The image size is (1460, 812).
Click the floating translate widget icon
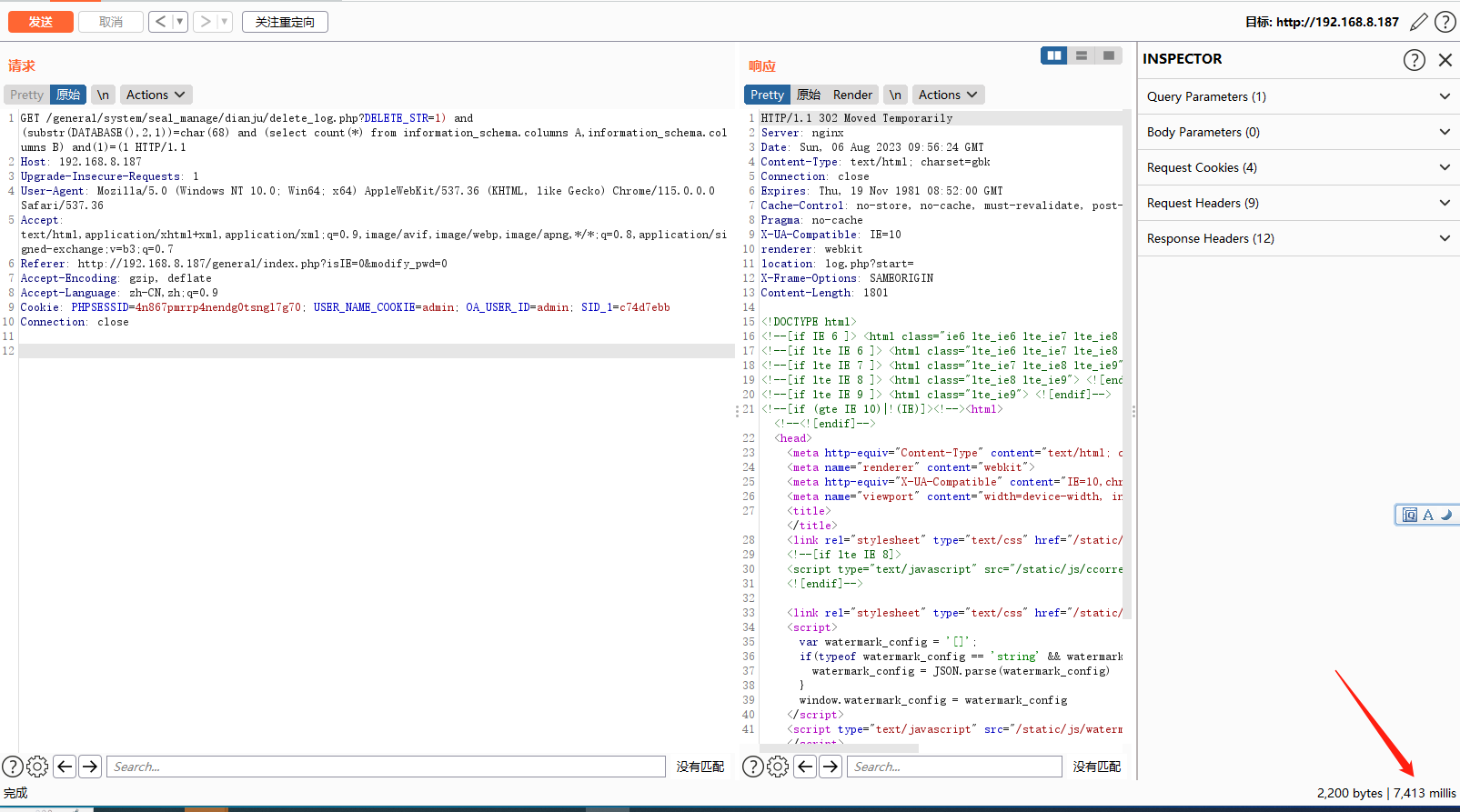(1410, 515)
